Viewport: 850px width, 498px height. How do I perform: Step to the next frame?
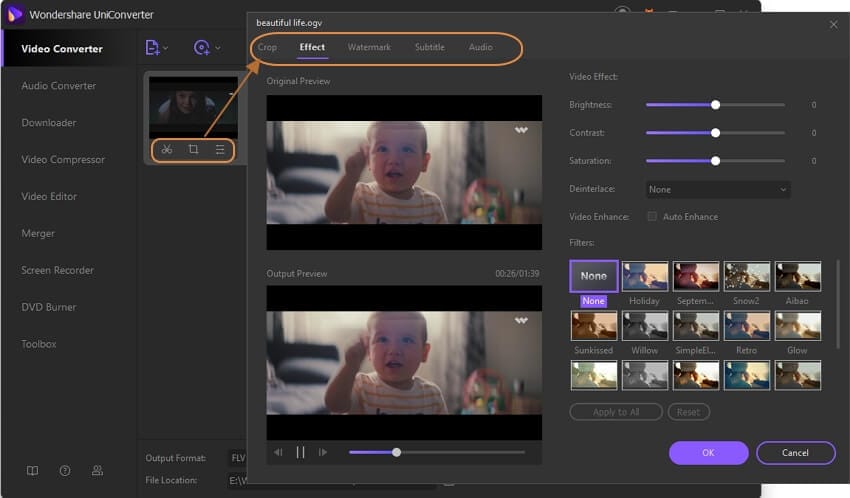click(x=323, y=452)
